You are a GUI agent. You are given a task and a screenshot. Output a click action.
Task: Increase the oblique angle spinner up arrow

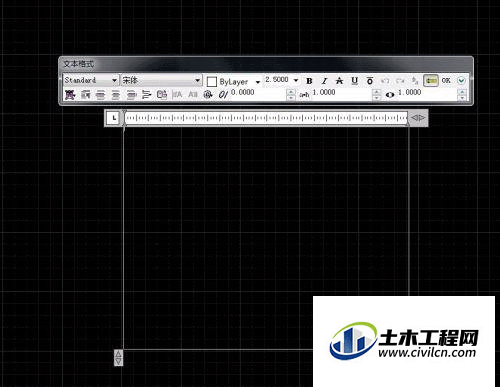pyautogui.click(x=291, y=92)
